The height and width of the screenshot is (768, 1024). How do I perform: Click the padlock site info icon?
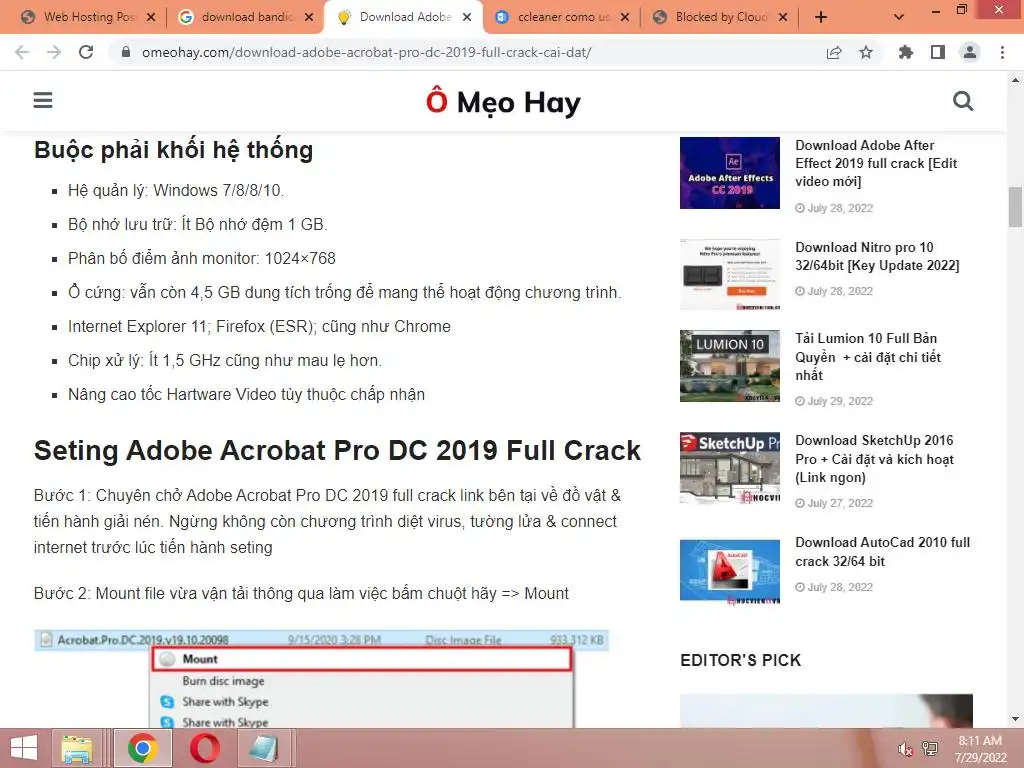[126, 52]
